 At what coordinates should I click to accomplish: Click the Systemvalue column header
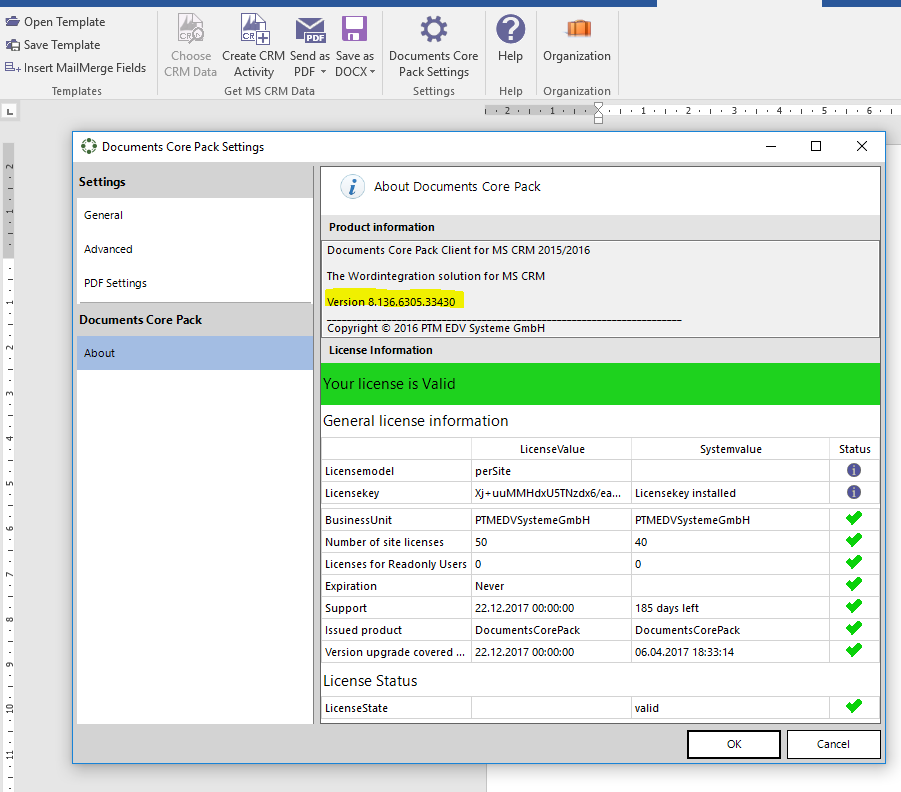click(x=730, y=449)
